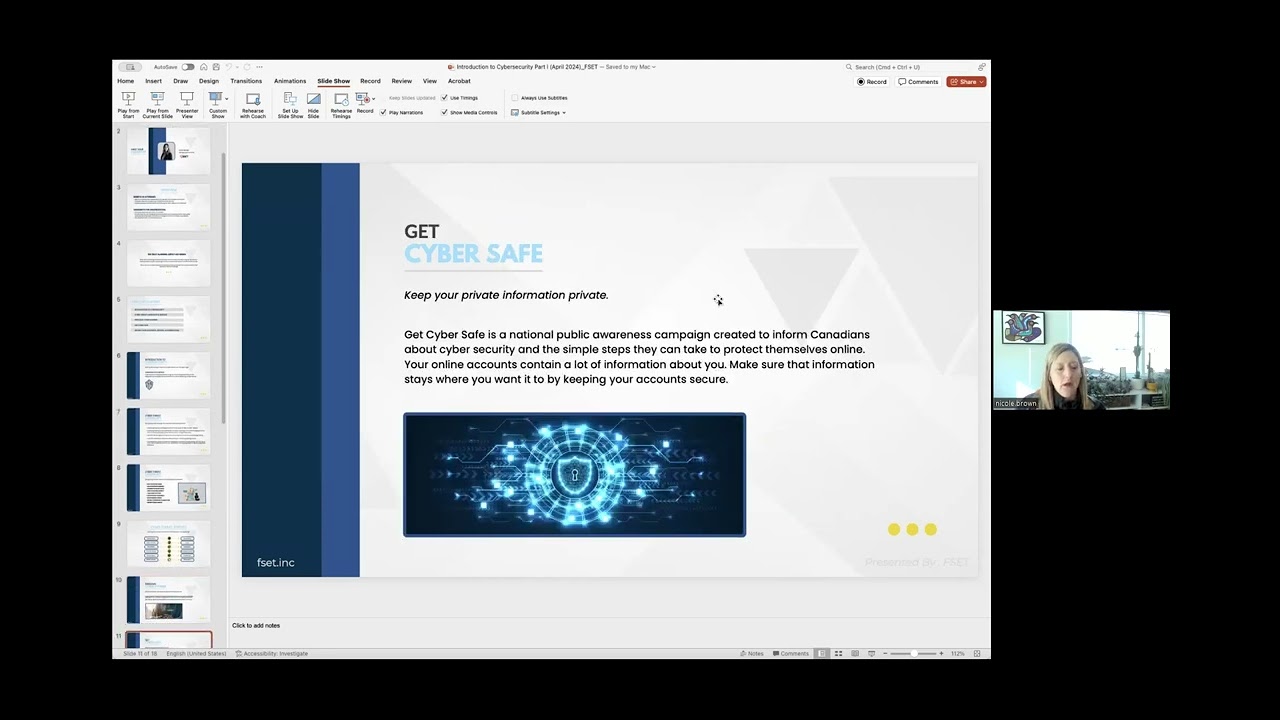Click Comments in the status bar

(790, 653)
